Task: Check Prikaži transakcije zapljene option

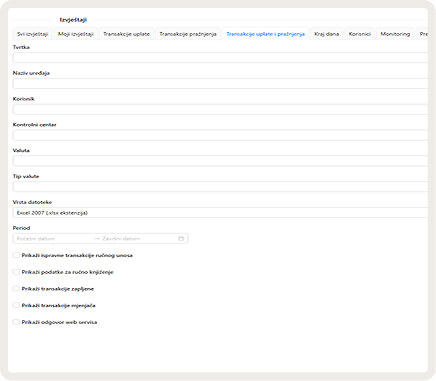Action: [16, 289]
